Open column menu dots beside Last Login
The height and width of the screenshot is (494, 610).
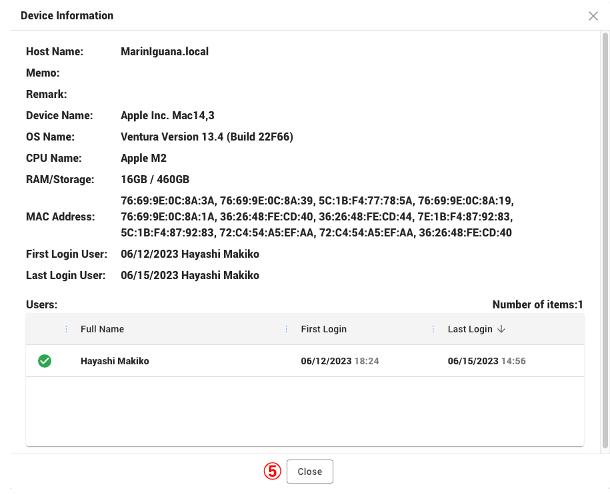[x=433, y=329]
